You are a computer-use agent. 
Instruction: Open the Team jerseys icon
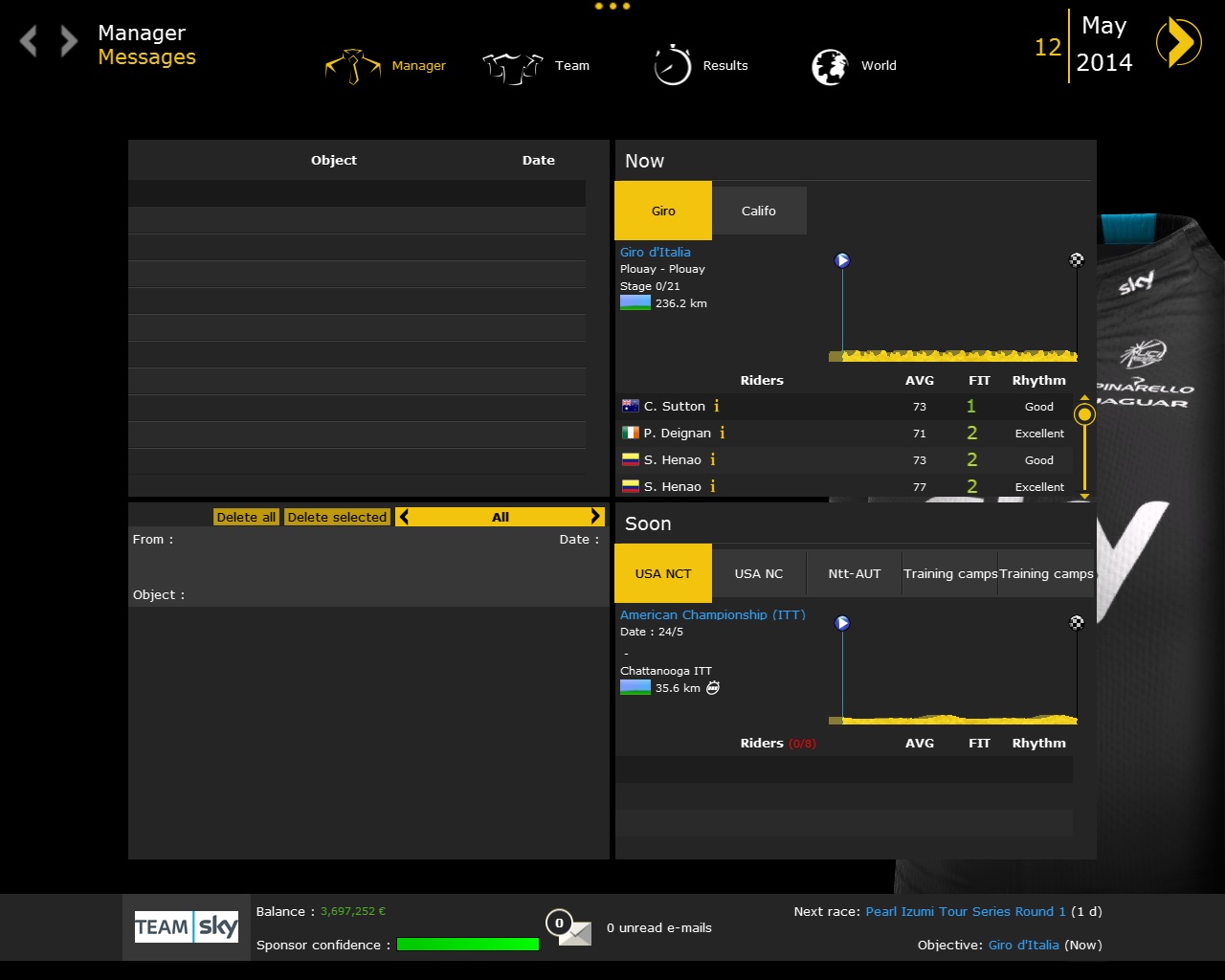(512, 67)
